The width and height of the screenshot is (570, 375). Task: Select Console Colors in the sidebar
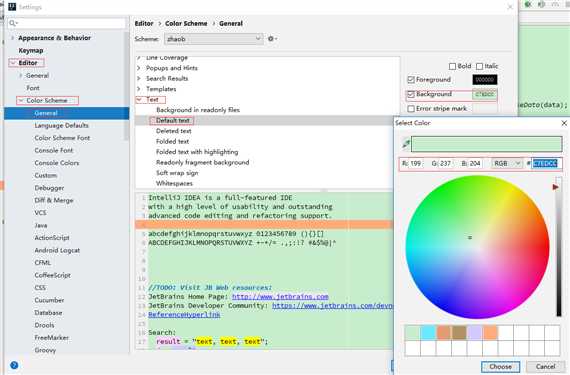[57, 163]
